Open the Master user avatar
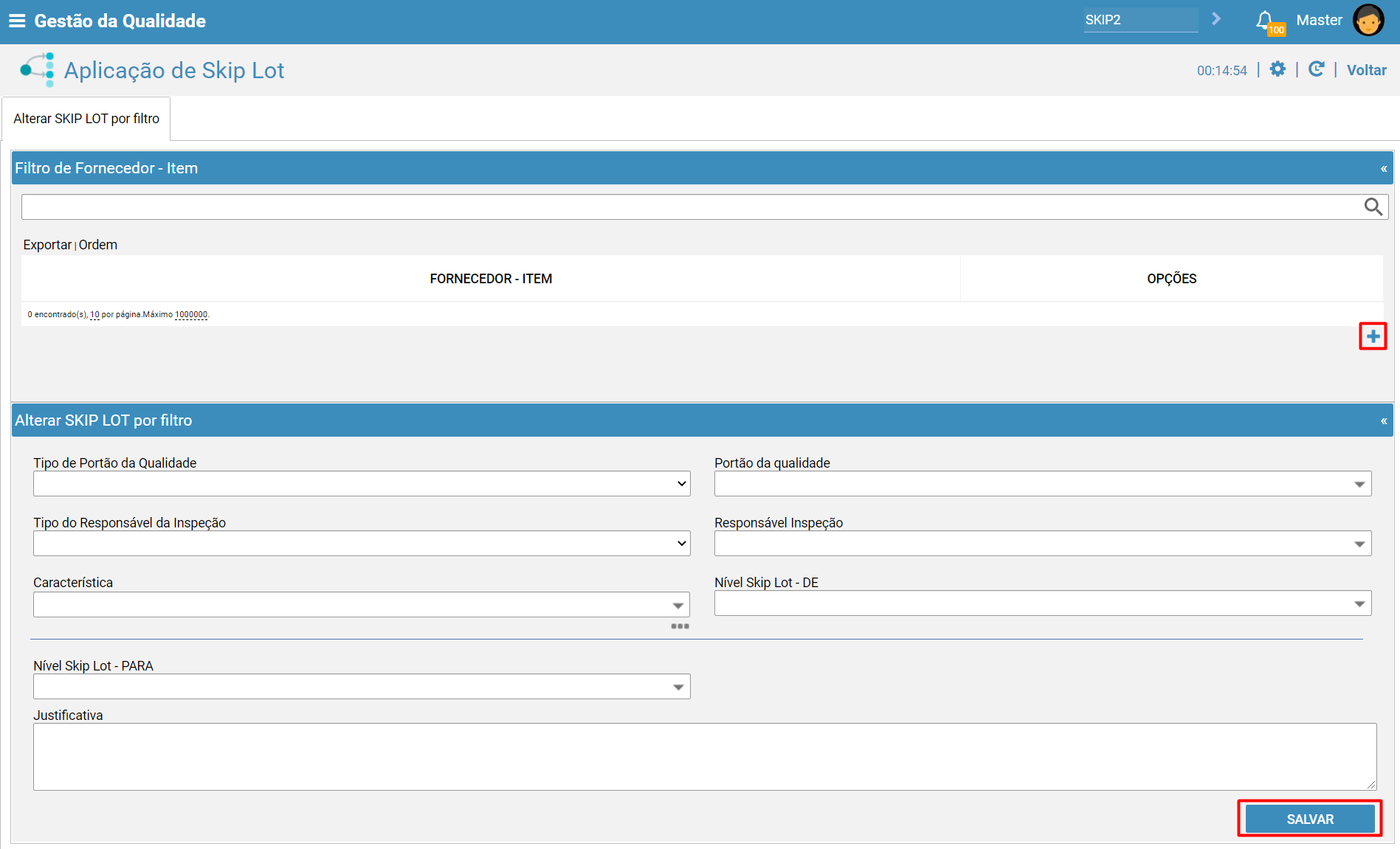This screenshot has height=849, width=1400. [1368, 20]
